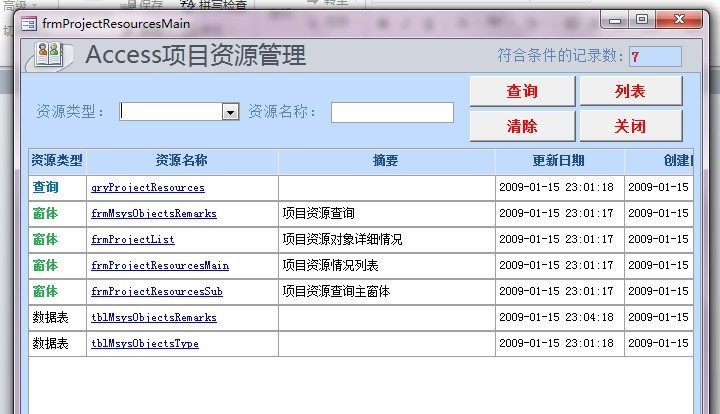This screenshot has width=720, height=414.
Task: Open the frmProjectList link
Action: click(133, 239)
